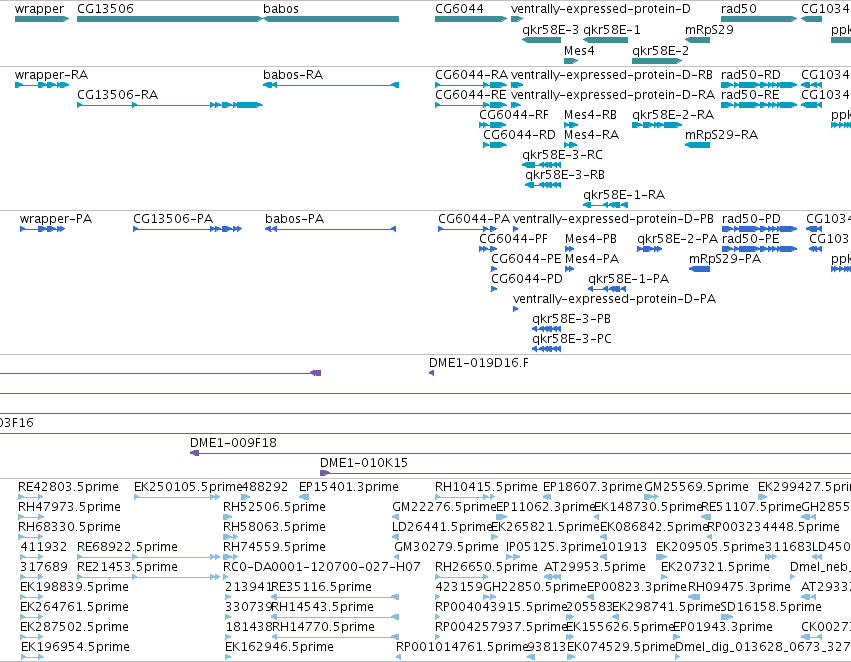This screenshot has width=851, height=662.
Task: Click the EK162946.5prime EST label
Action: 280,647
